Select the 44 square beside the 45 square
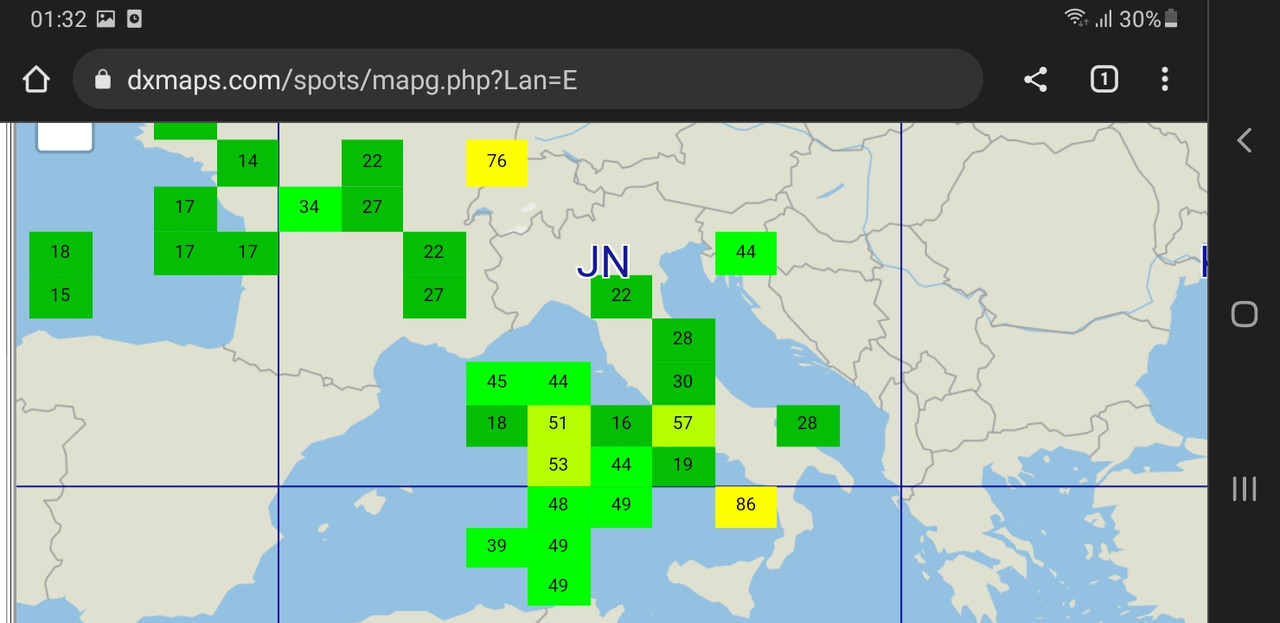 point(558,382)
